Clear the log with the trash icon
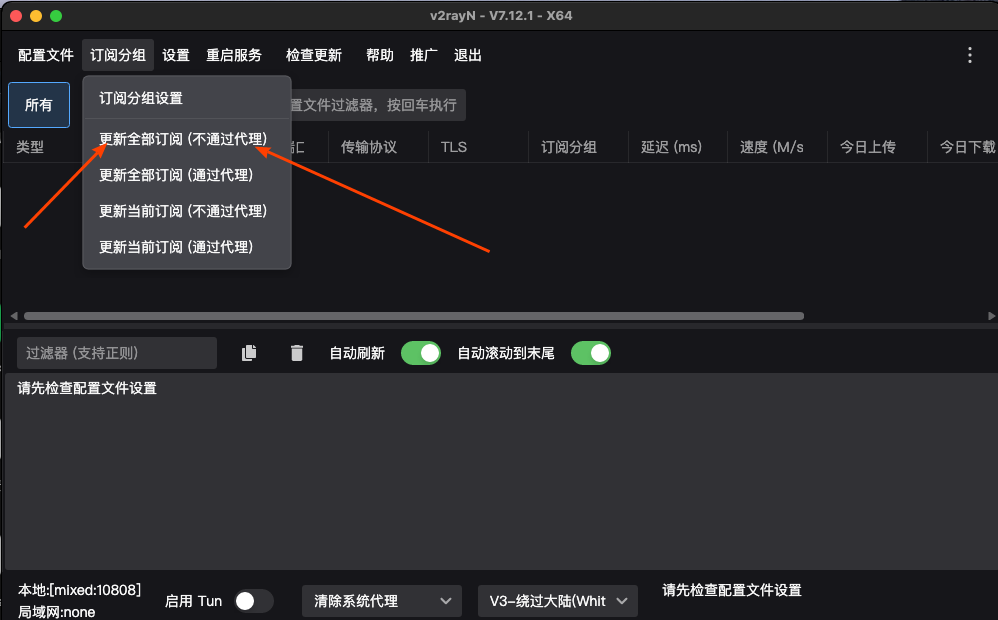Viewport: 998px width, 620px height. pyautogui.click(x=297, y=353)
